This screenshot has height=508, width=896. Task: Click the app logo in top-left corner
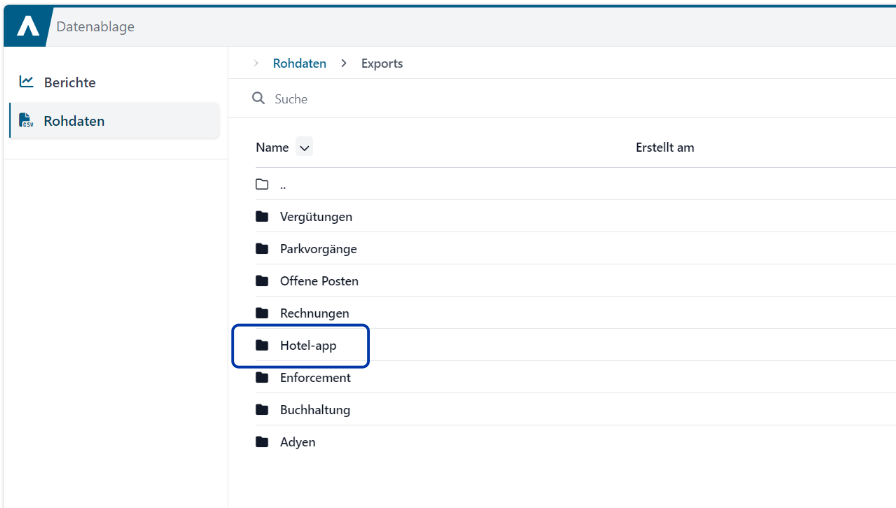[27, 27]
